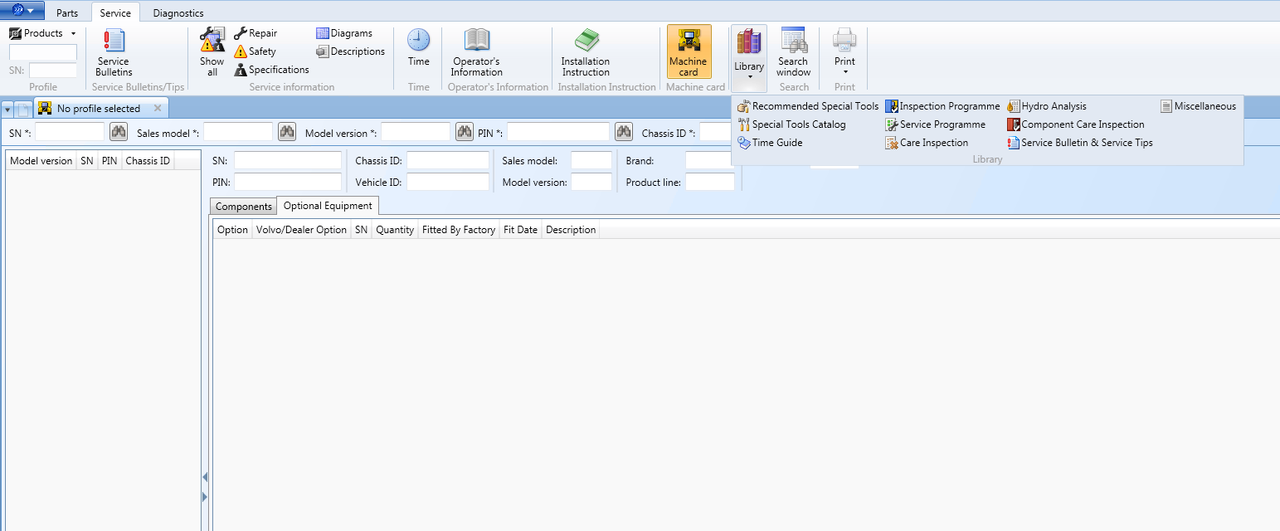Open Safety information
This screenshot has height=531, width=1280.
pyautogui.click(x=255, y=51)
